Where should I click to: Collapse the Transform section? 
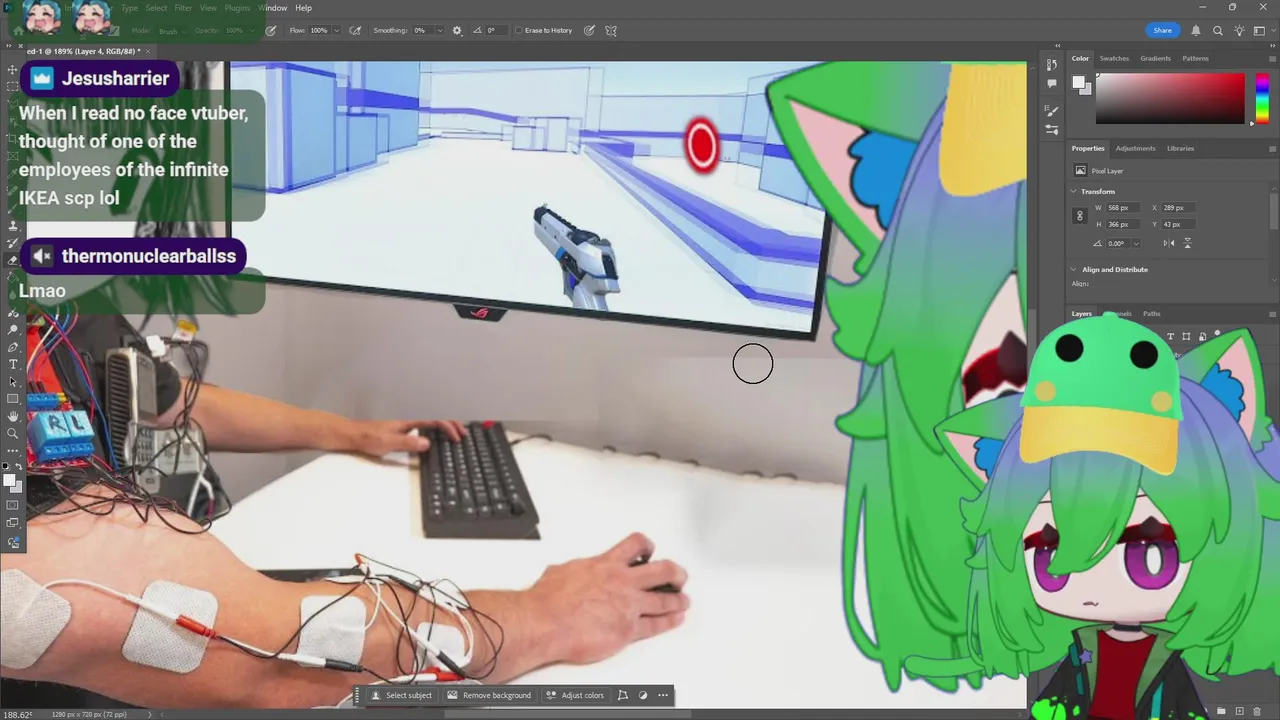(x=1074, y=191)
